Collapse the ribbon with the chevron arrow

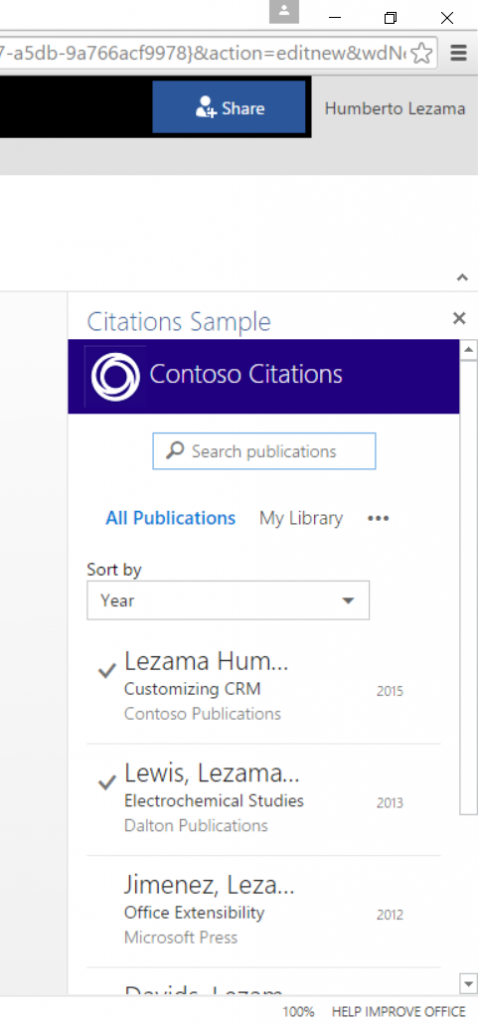[462, 278]
